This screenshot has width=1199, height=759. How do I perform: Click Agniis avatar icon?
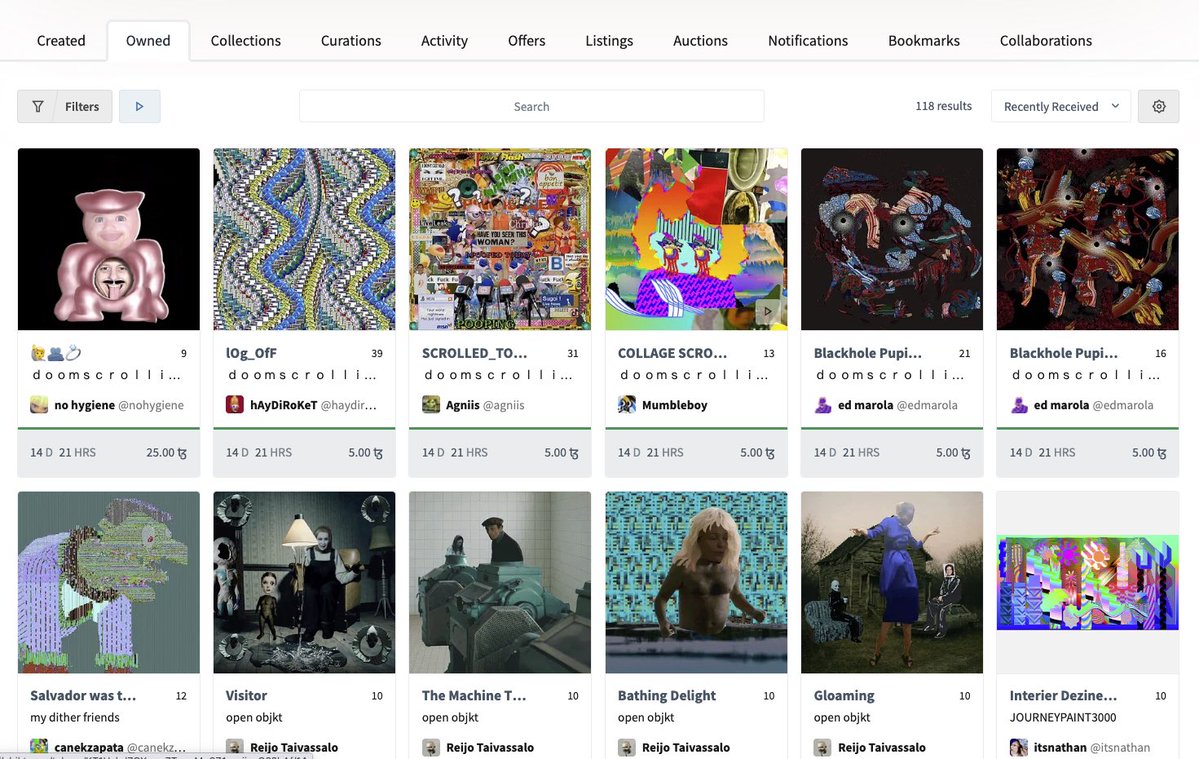point(431,404)
